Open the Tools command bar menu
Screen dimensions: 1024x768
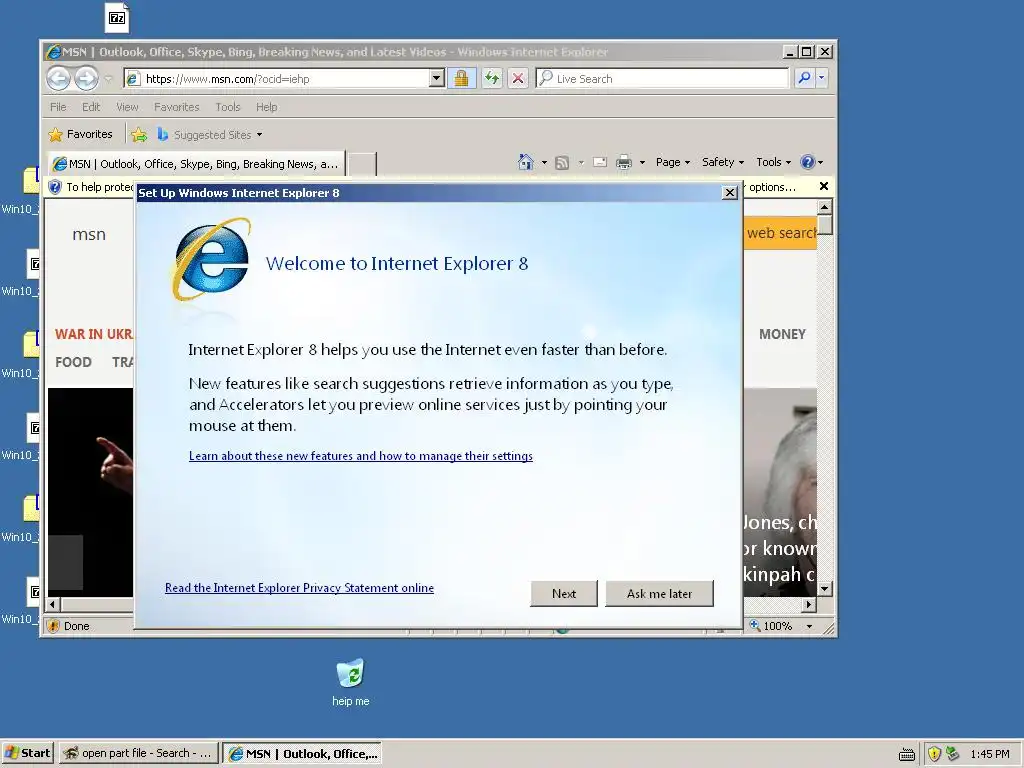click(773, 162)
